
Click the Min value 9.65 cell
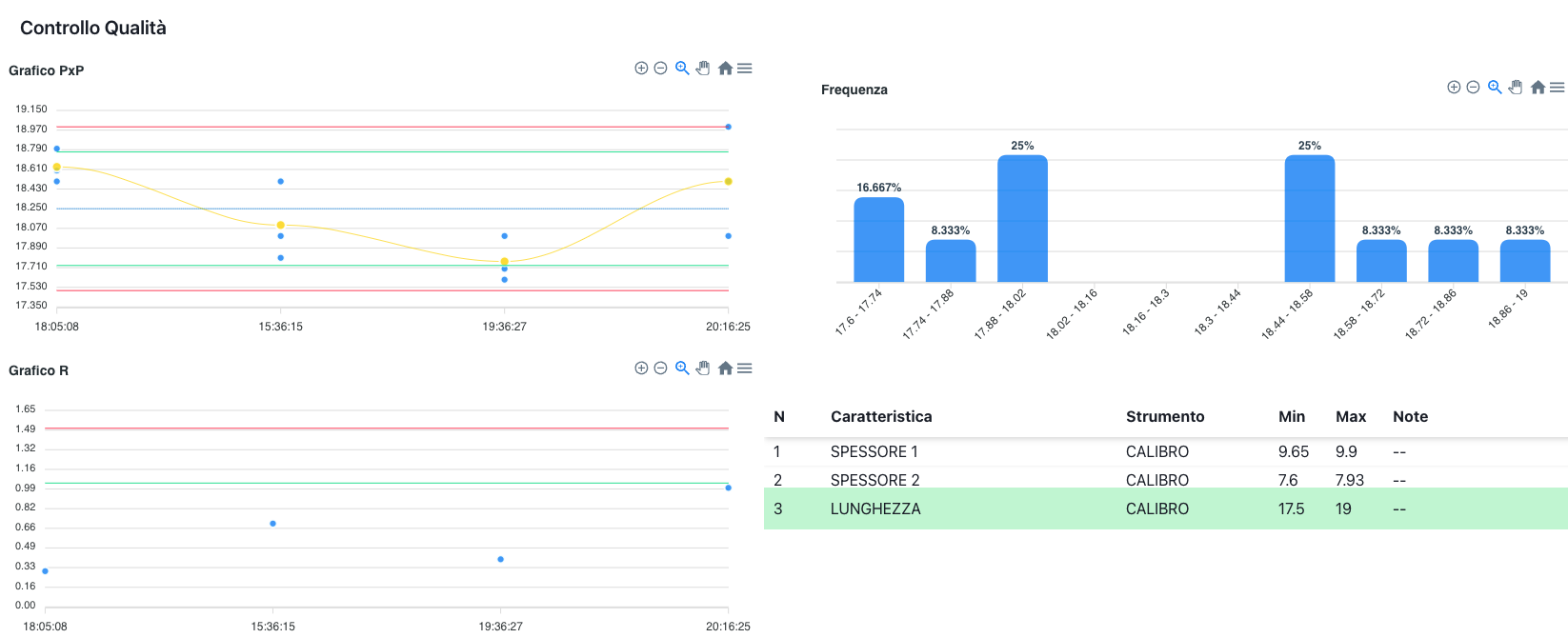pyautogui.click(x=1294, y=452)
